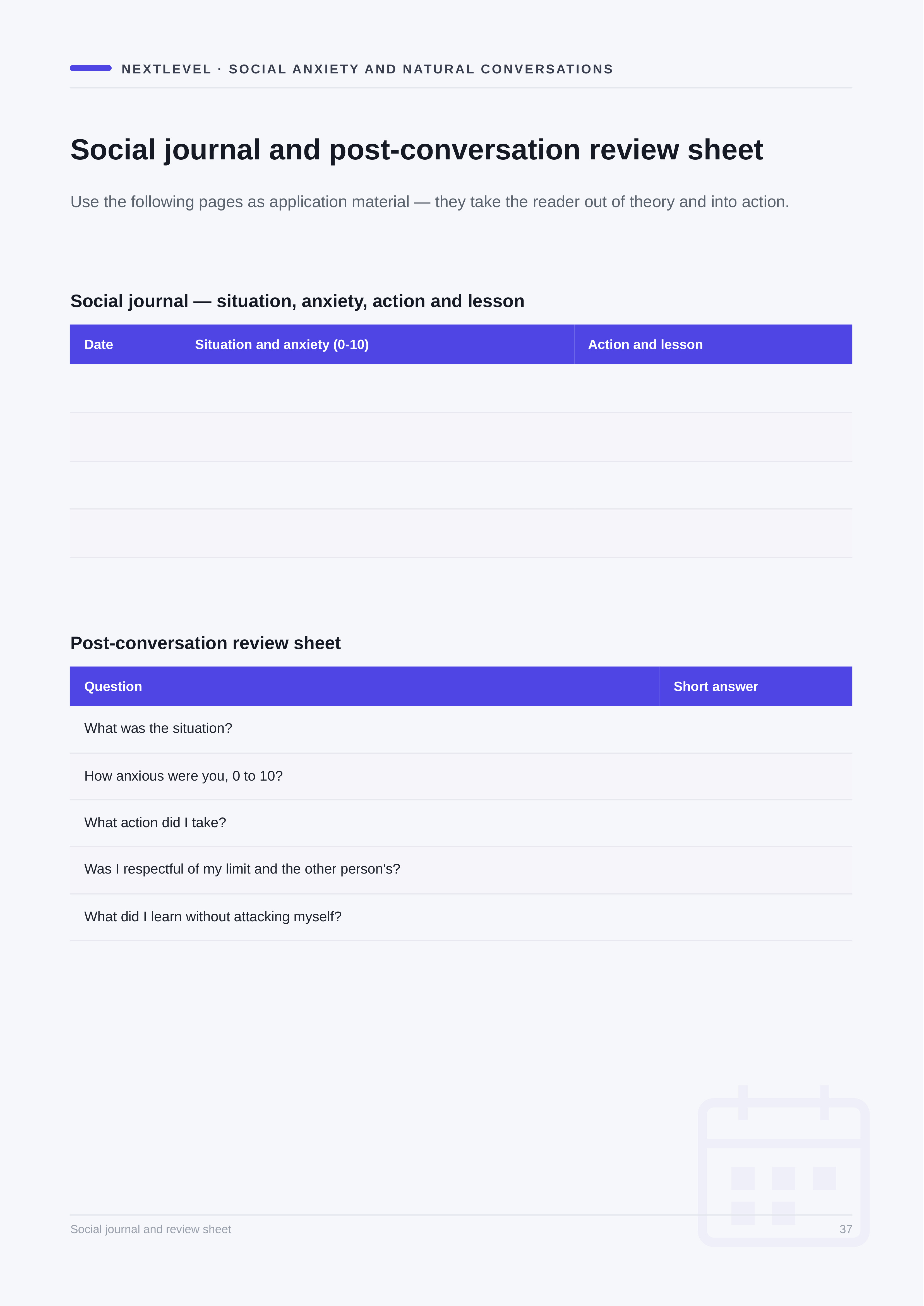Click the fourth empty journal row
Screen dimensions: 924x1306
[x=461, y=533]
